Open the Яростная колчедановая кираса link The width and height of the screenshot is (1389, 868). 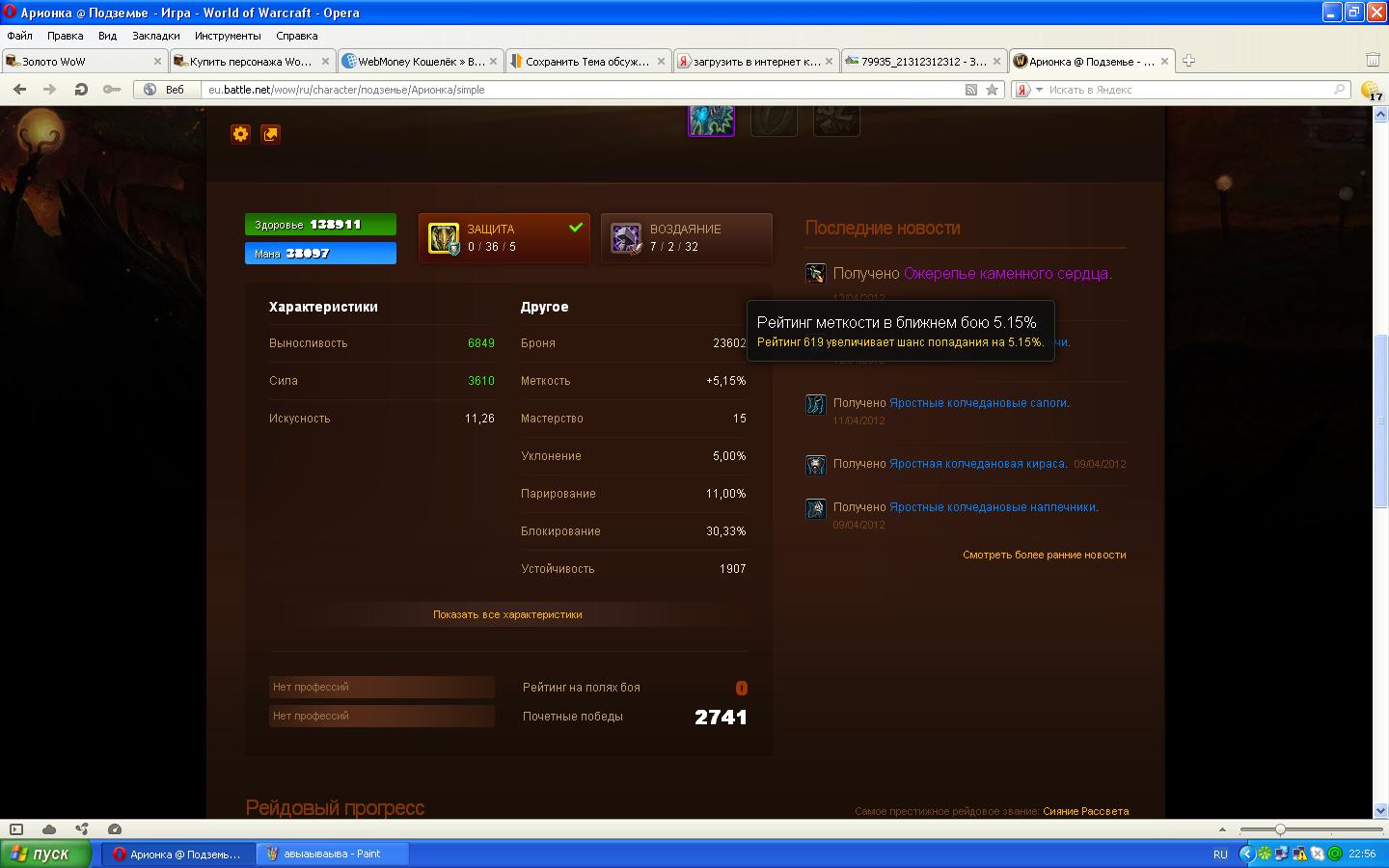(977, 464)
